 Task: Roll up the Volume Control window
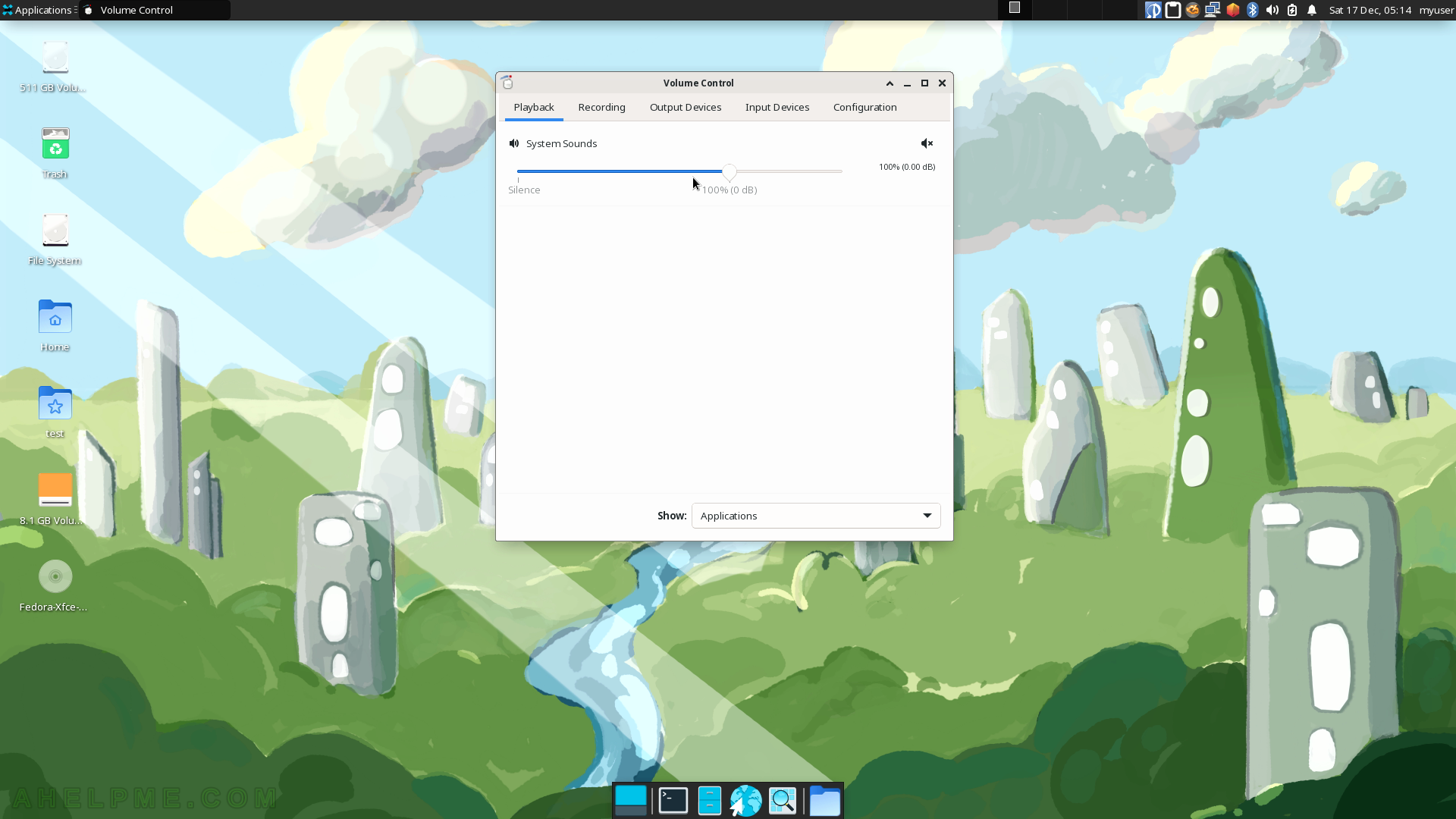click(890, 83)
